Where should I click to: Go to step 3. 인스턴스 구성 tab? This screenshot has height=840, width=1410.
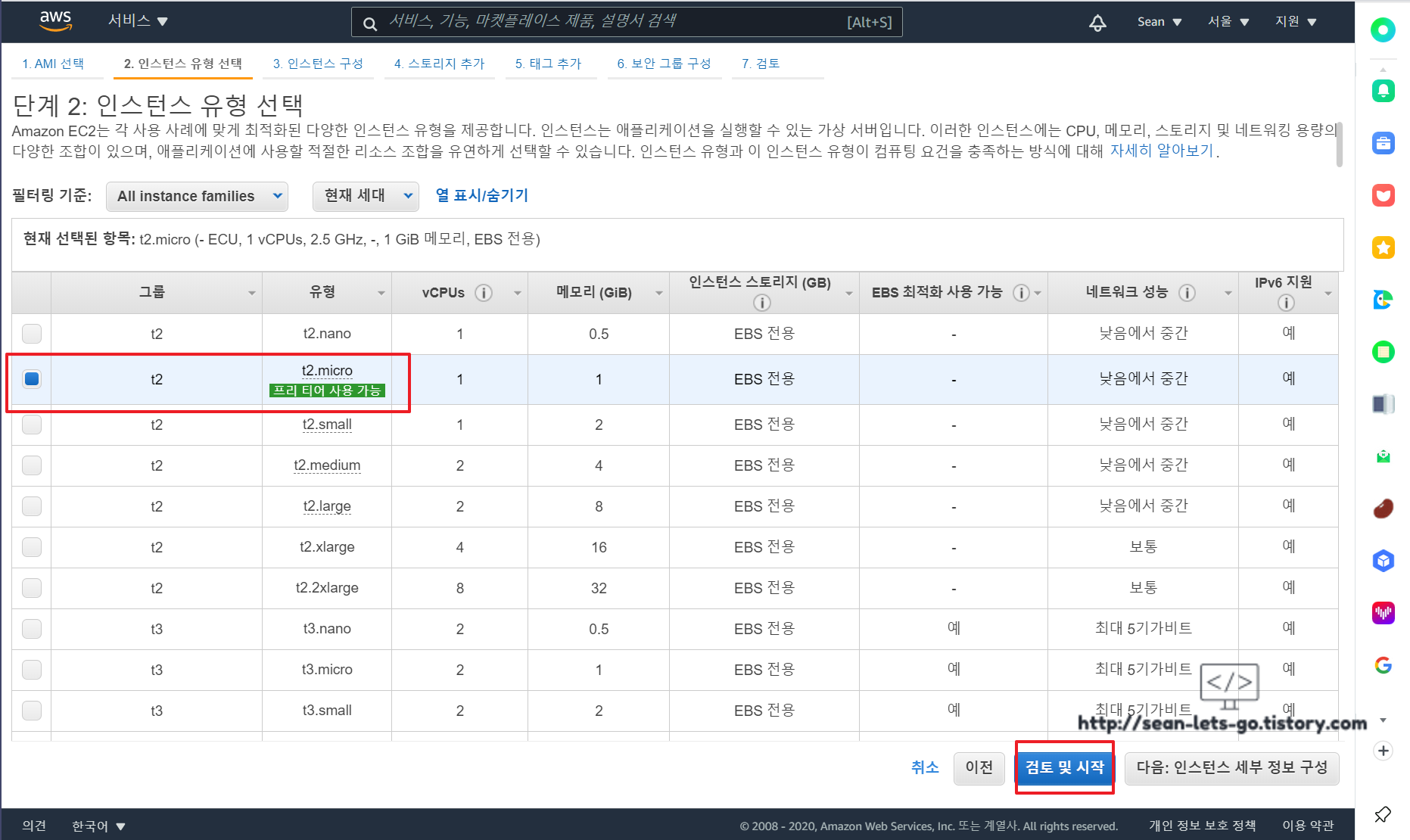click(318, 64)
